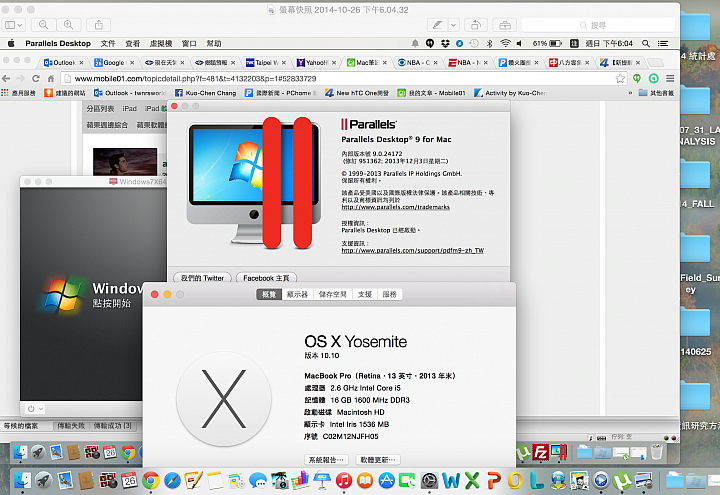Open uTorrent green icon in the Dock
This screenshot has width=720, height=495.
pyautogui.click(x=622, y=481)
